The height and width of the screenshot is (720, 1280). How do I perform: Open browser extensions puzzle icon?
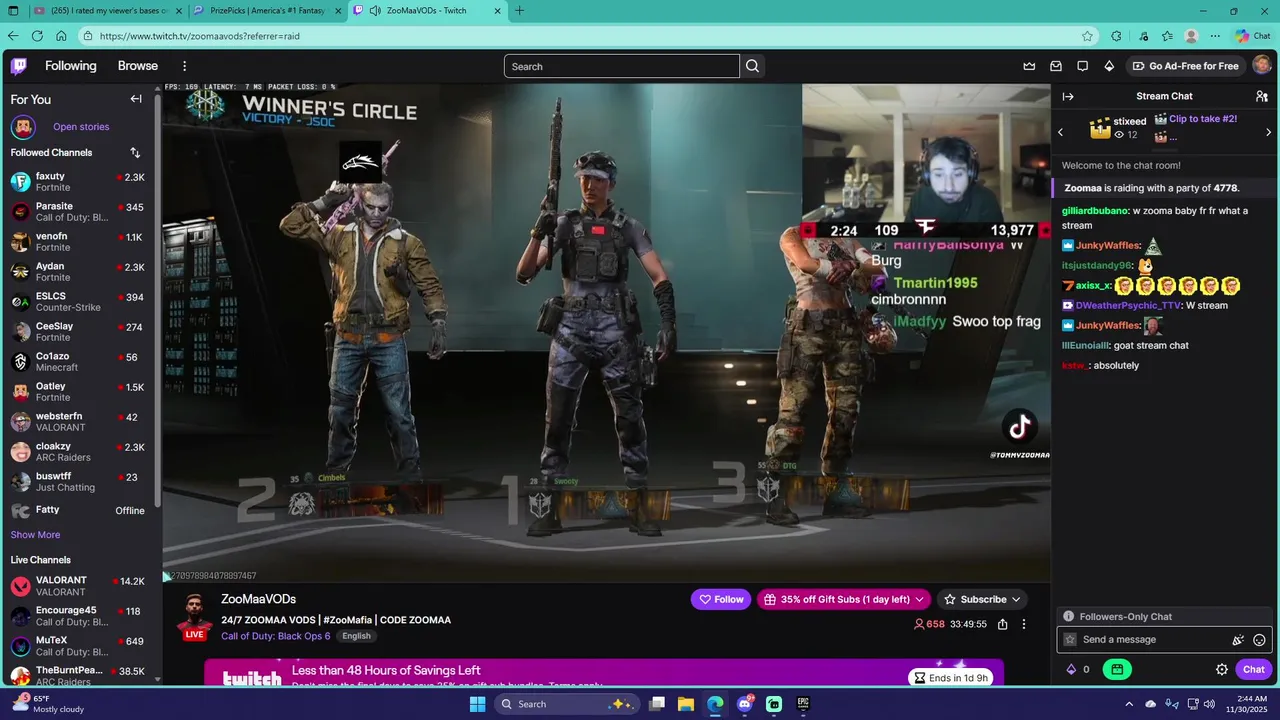point(1117,36)
